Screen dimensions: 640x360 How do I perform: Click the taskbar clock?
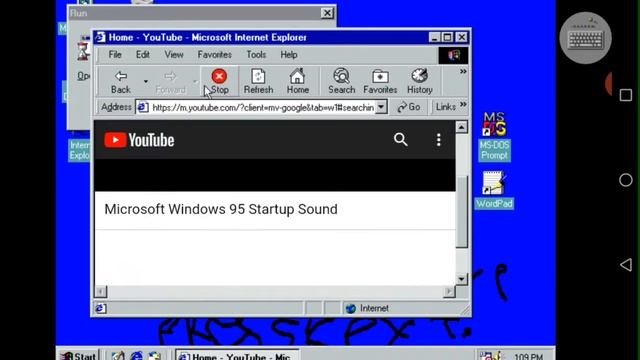click(529, 356)
